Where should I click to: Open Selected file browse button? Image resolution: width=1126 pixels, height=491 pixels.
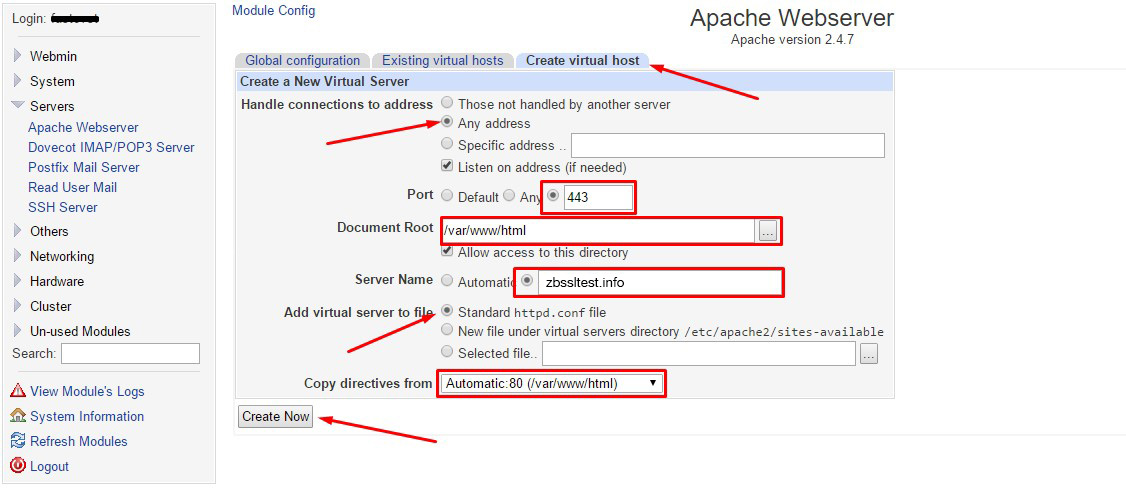point(868,353)
